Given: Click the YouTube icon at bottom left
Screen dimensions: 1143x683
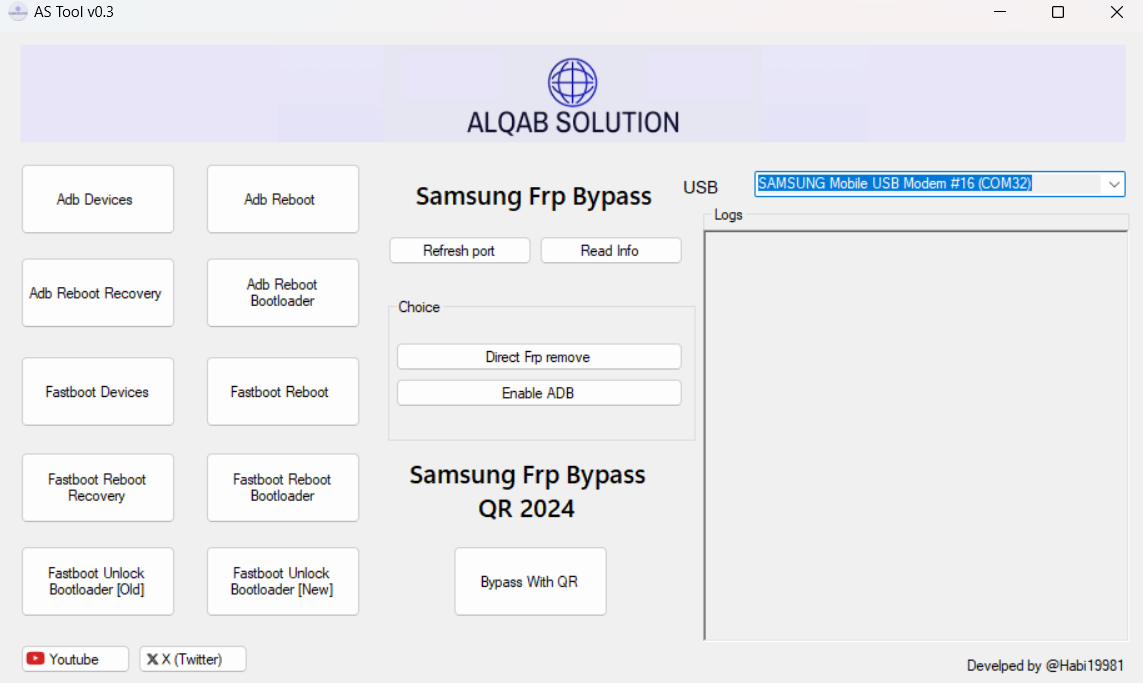Looking at the screenshot, I should coord(36,659).
